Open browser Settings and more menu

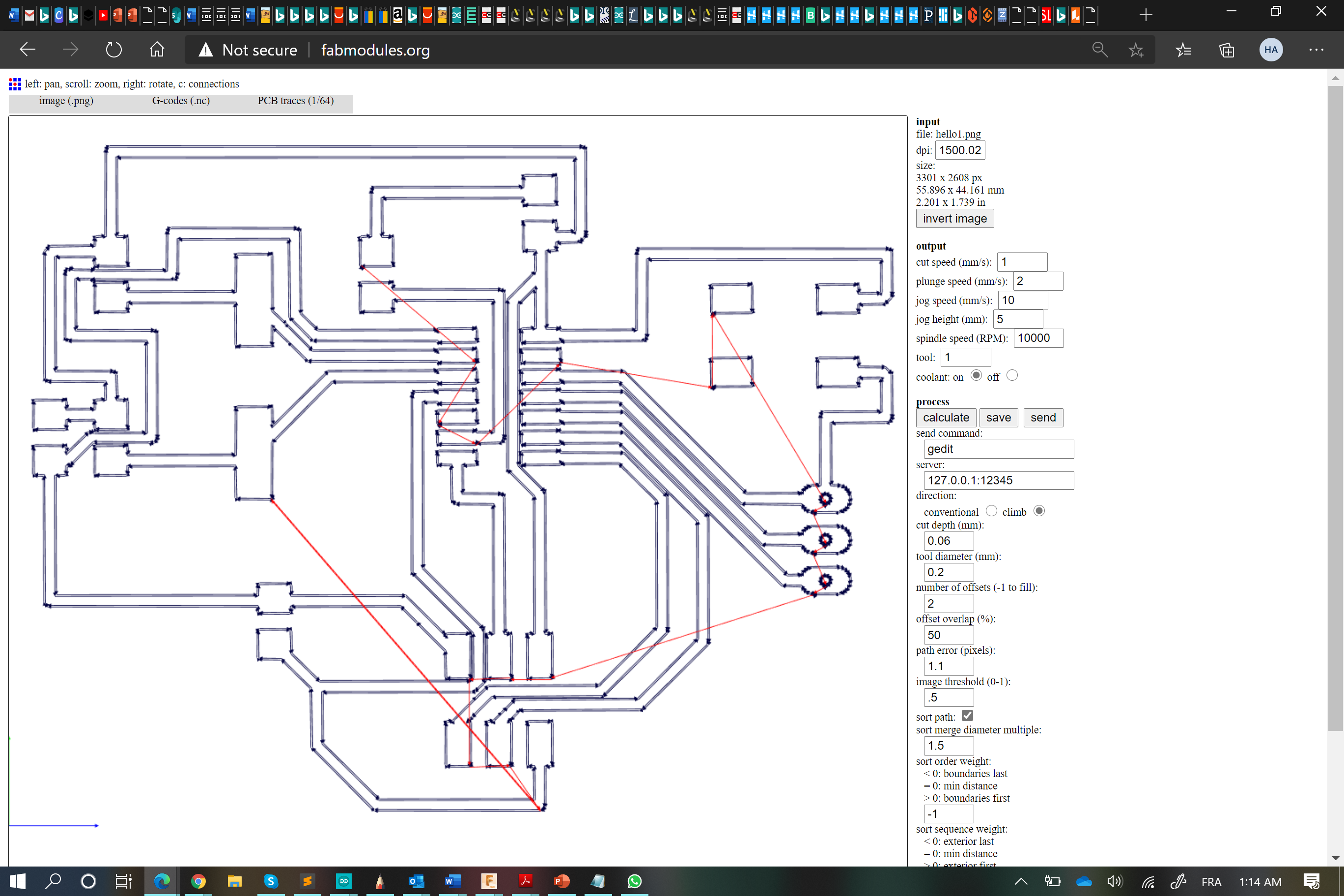[1316, 50]
